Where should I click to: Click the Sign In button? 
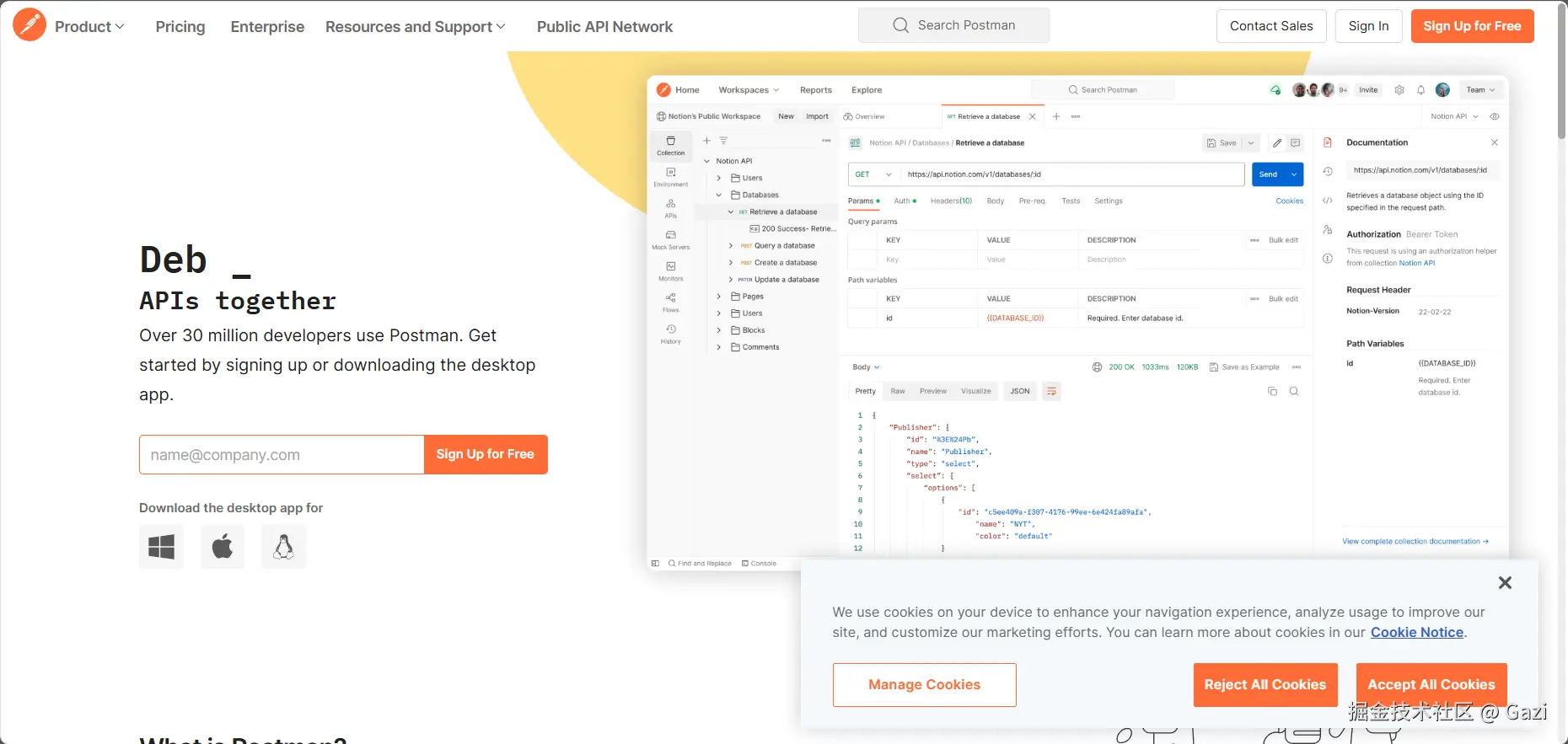(x=1368, y=26)
